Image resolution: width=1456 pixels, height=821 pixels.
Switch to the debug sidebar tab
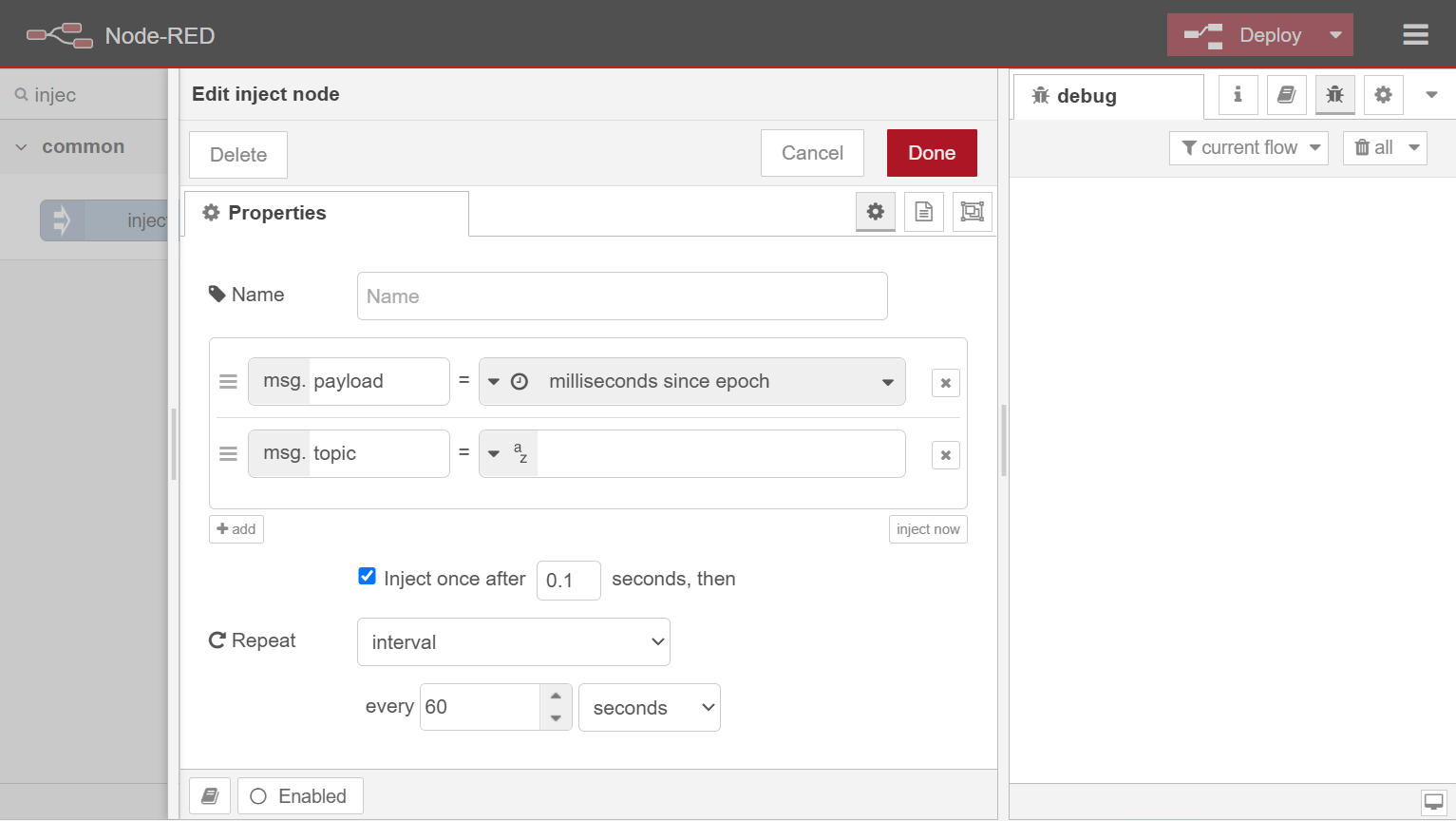(x=1107, y=96)
